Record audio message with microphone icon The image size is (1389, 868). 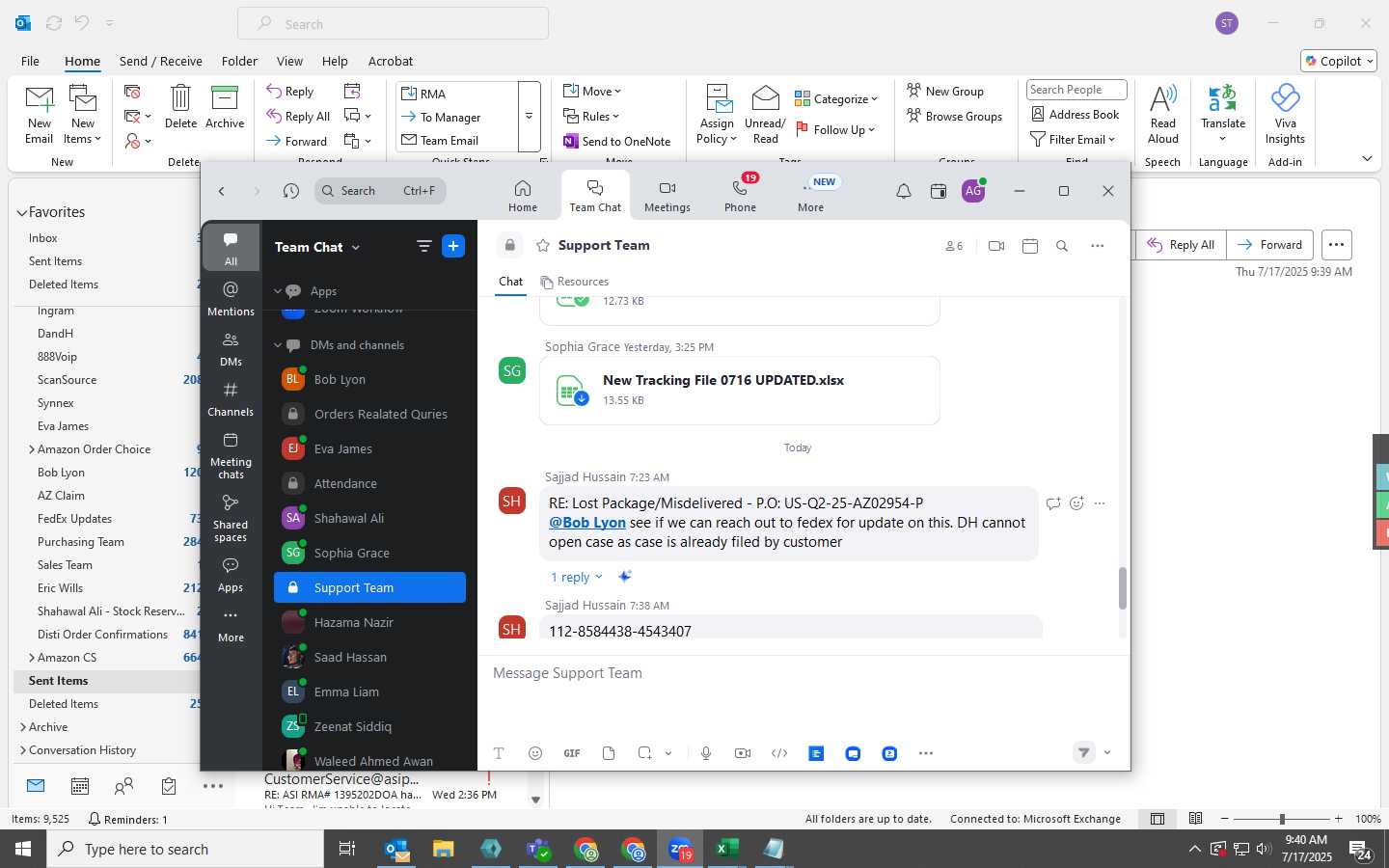click(x=706, y=753)
